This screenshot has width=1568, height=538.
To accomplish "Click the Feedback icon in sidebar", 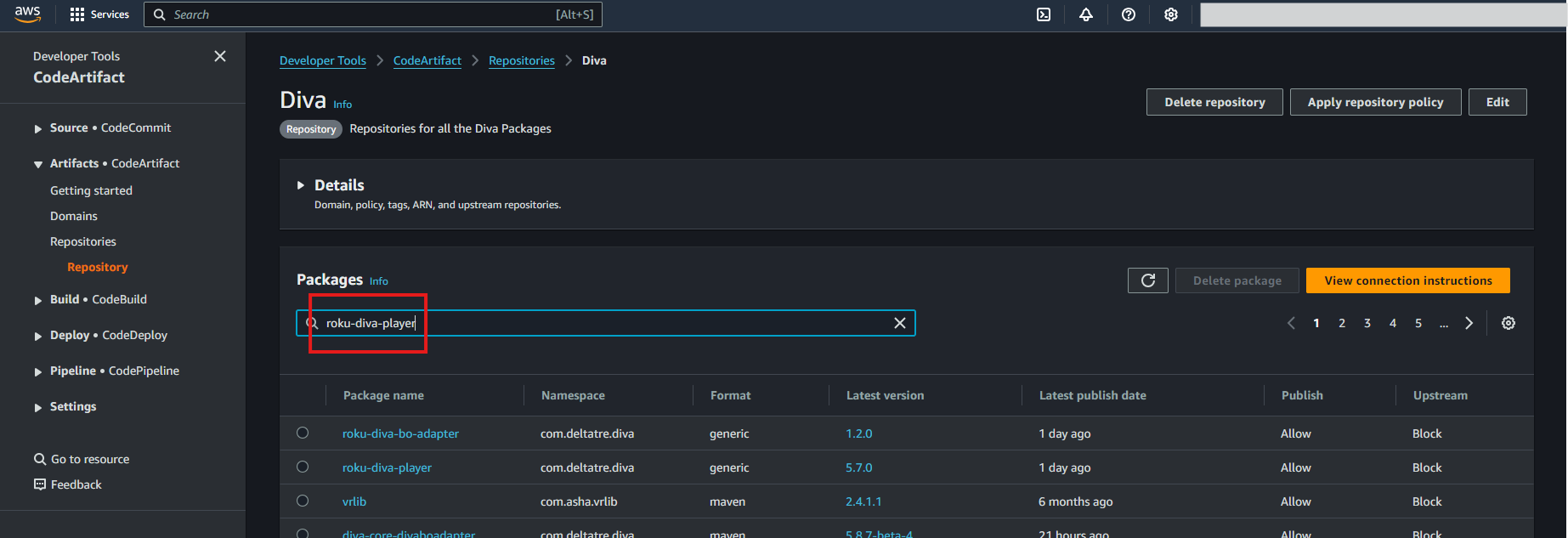I will pos(40,484).
